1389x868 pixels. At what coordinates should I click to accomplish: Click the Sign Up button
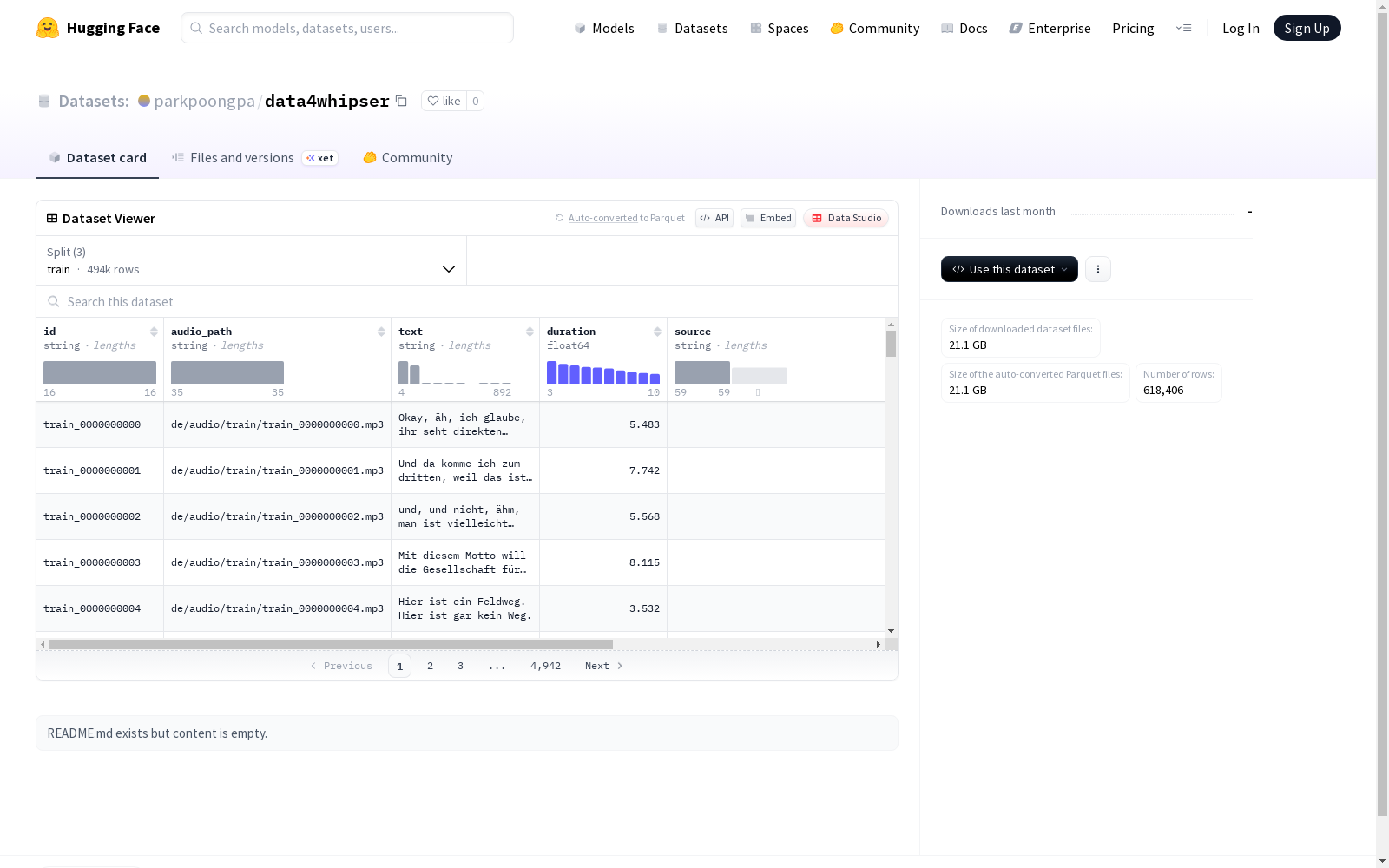1307,28
